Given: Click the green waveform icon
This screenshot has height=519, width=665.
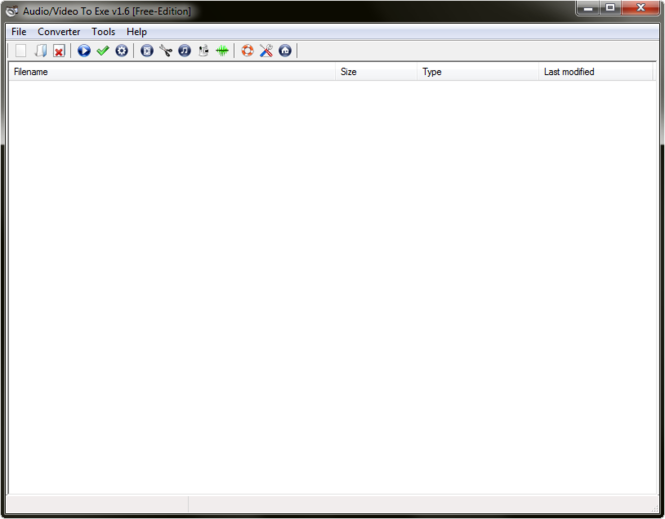Looking at the screenshot, I should coord(222,51).
